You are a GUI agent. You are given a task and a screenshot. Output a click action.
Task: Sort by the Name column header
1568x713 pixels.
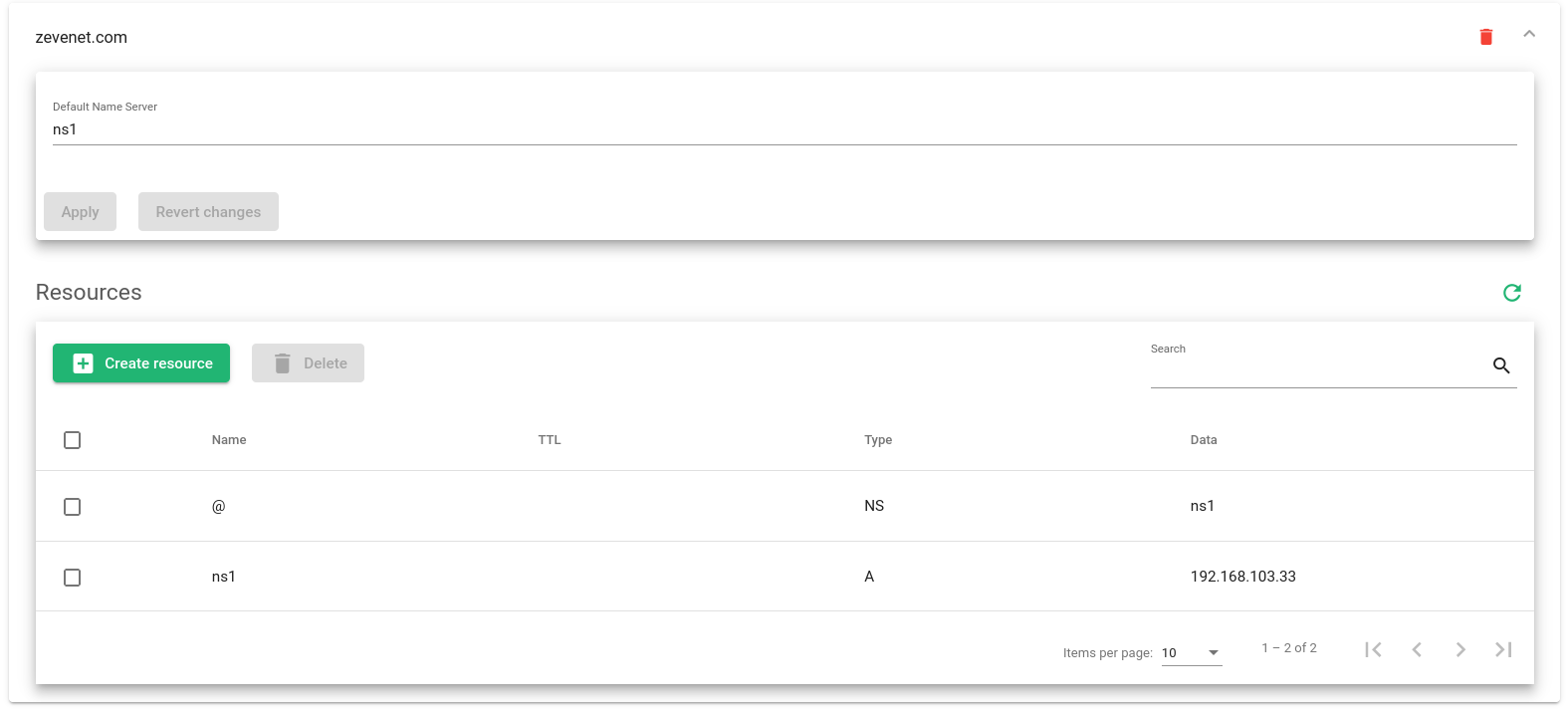pyautogui.click(x=229, y=440)
